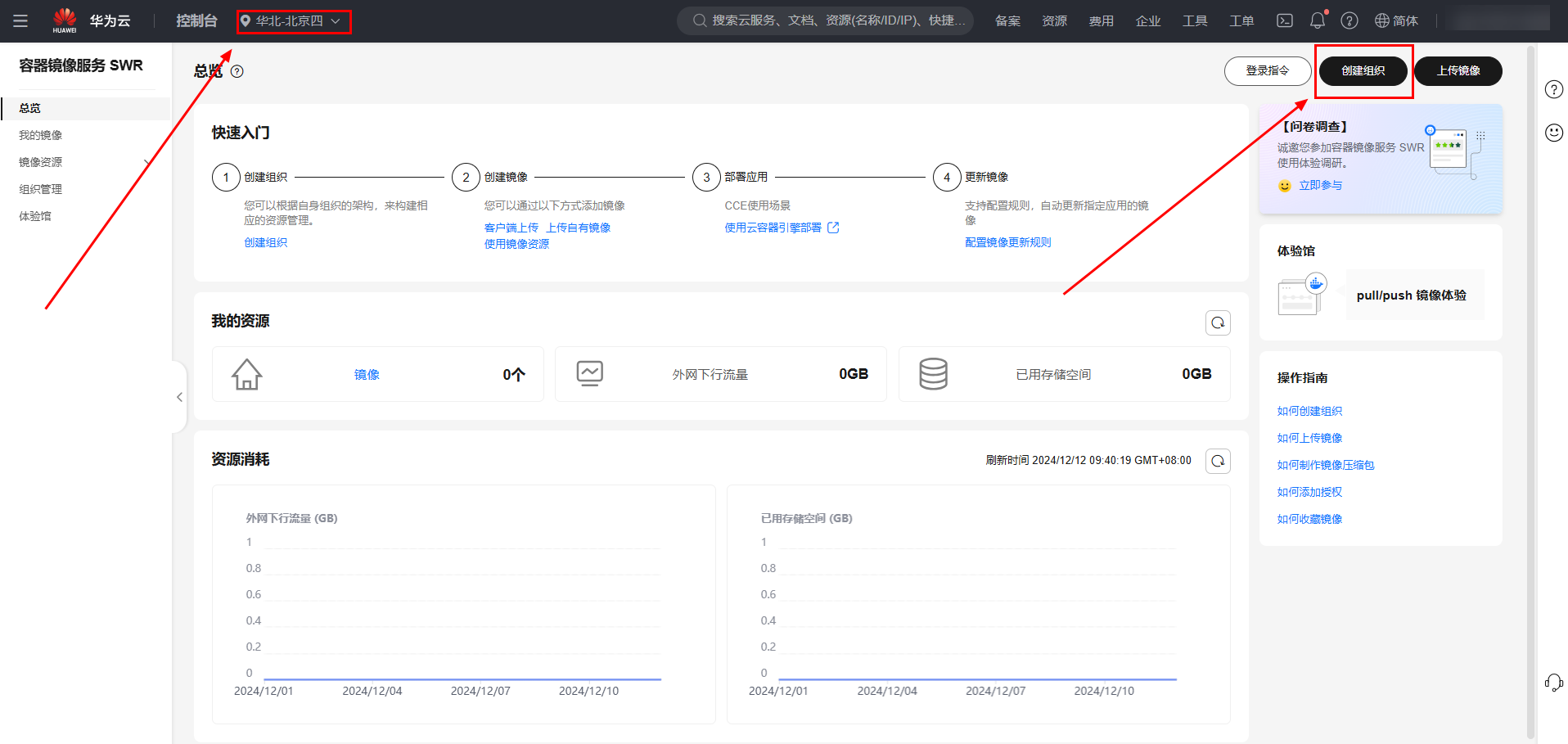Open the 工具 top menu
This screenshot has height=744, width=1568.
tap(1195, 20)
